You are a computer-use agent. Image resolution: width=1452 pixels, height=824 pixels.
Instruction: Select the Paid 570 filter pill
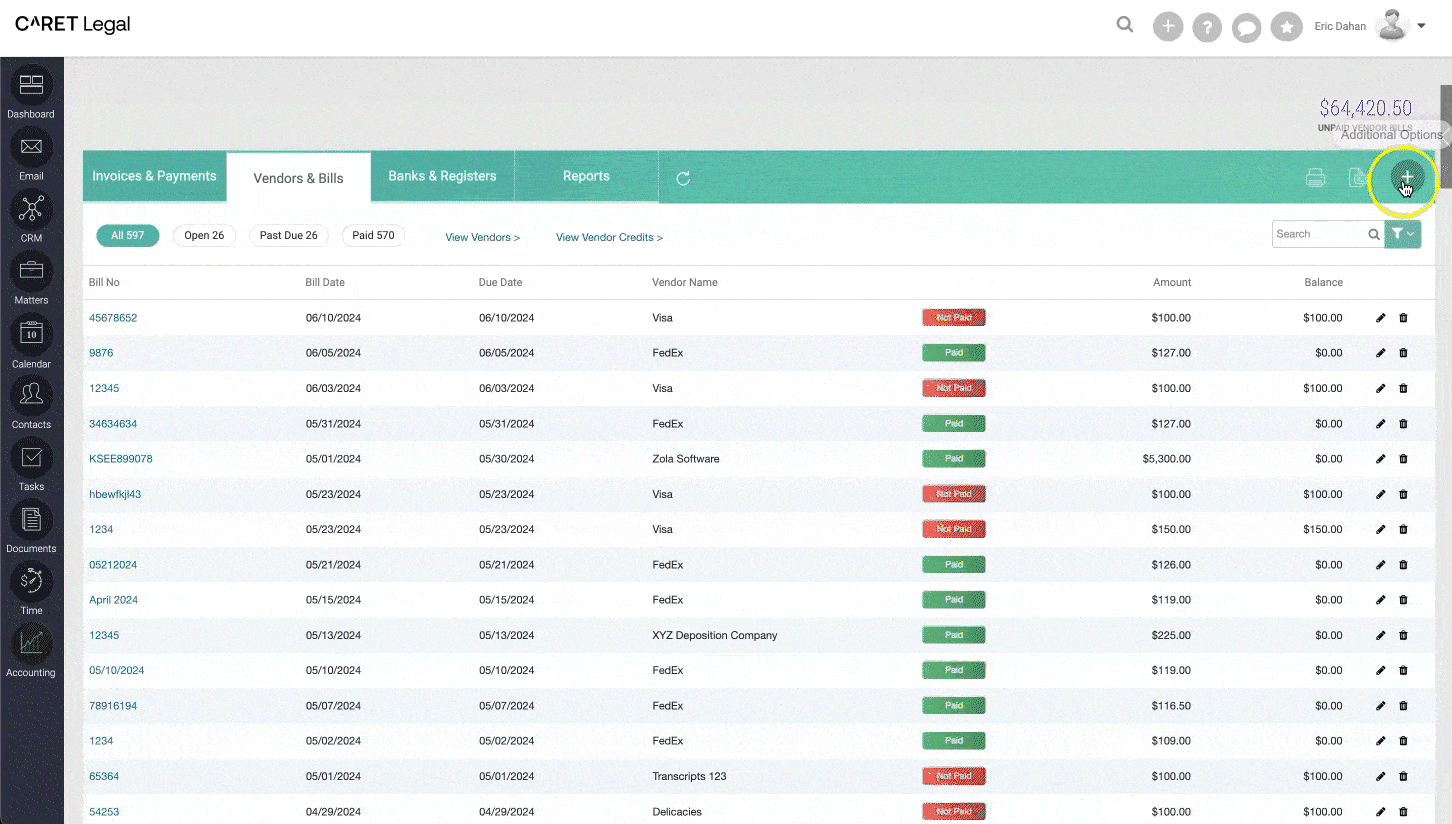point(373,236)
